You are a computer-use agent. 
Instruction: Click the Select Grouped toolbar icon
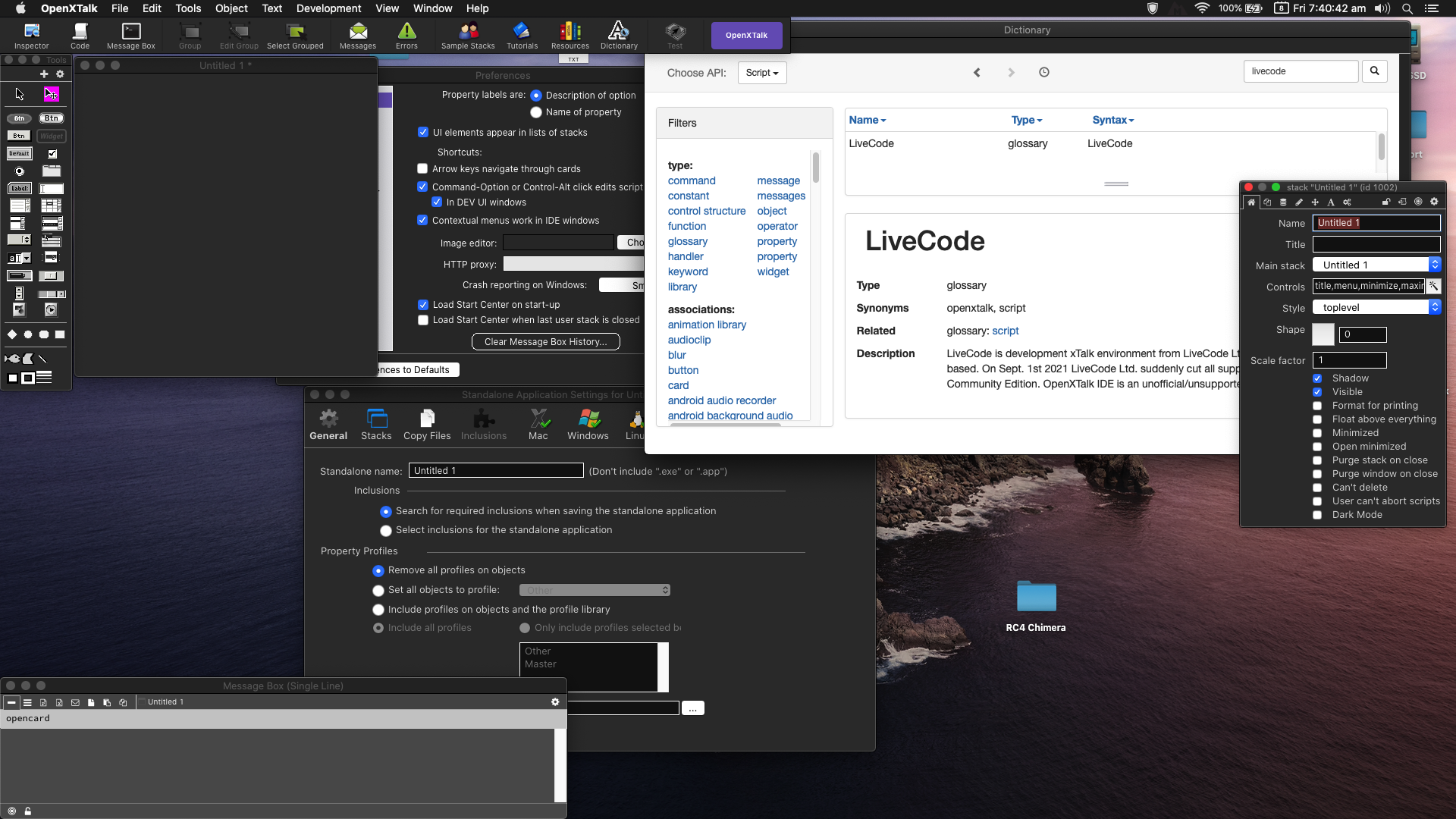[295, 36]
